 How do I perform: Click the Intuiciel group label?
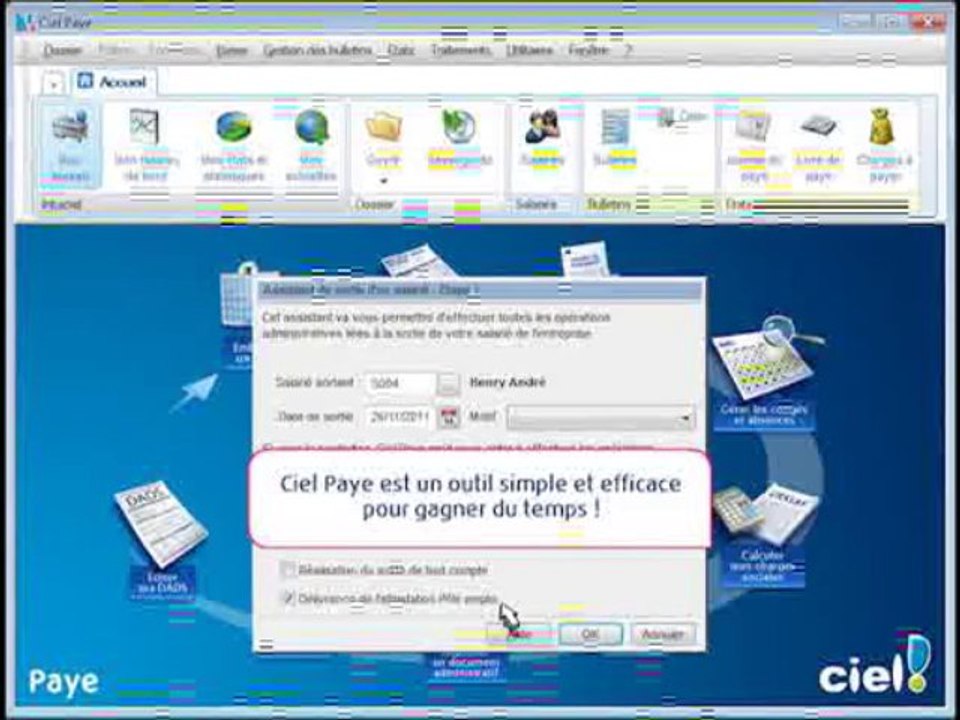click(61, 204)
